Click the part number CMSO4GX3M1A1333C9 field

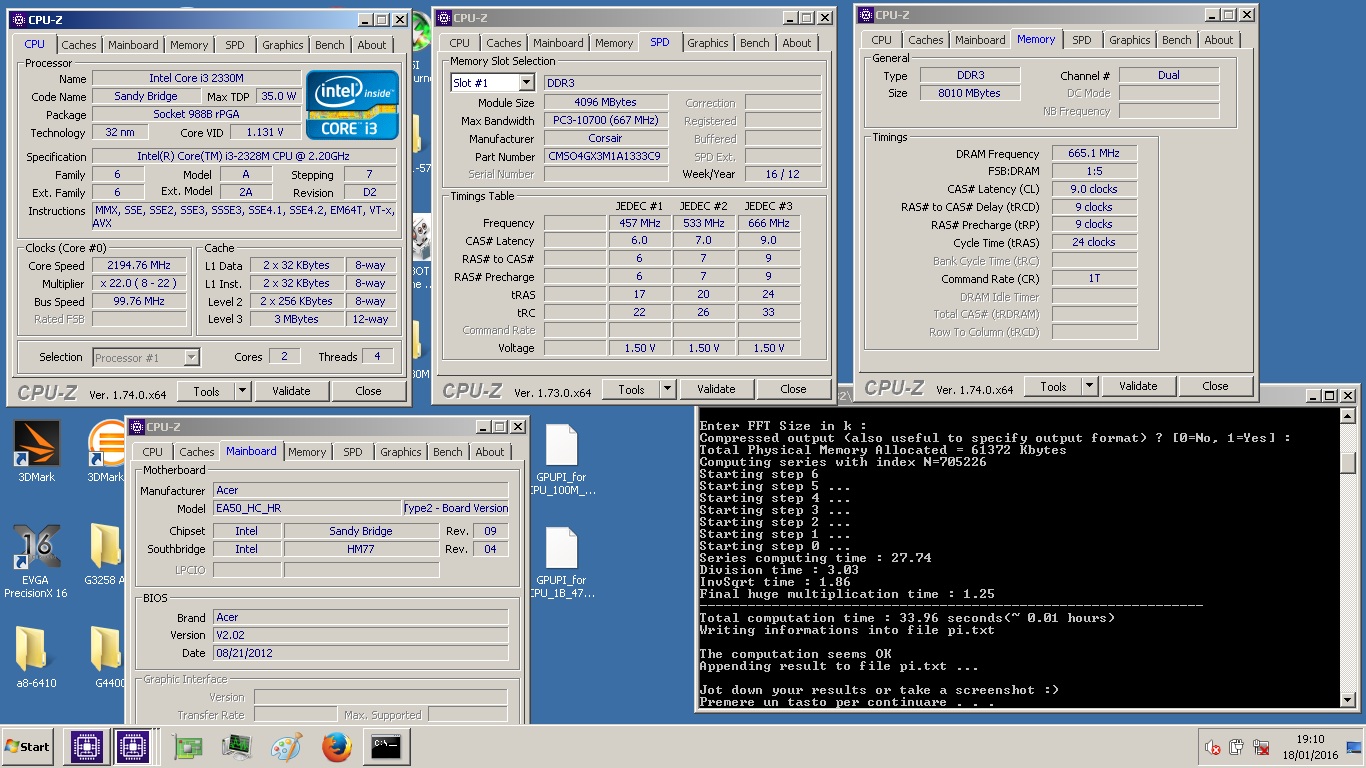tap(606, 157)
